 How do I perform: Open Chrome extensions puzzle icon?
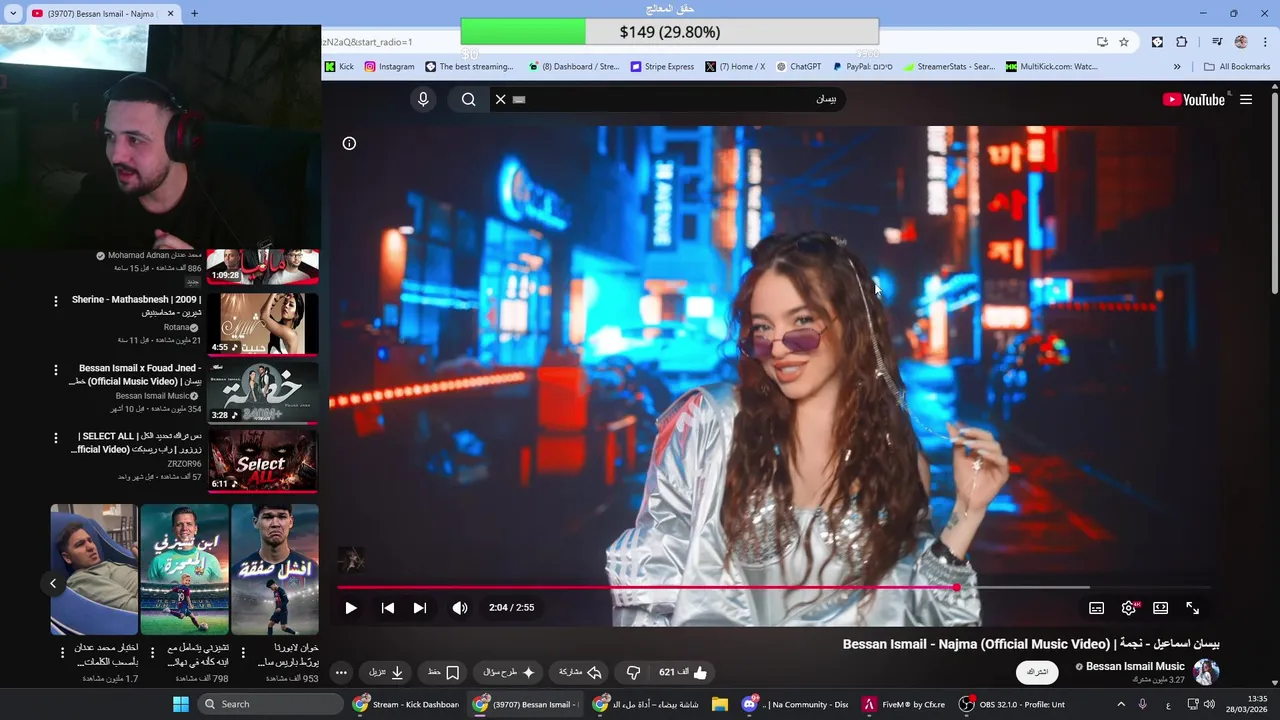click(x=1181, y=42)
